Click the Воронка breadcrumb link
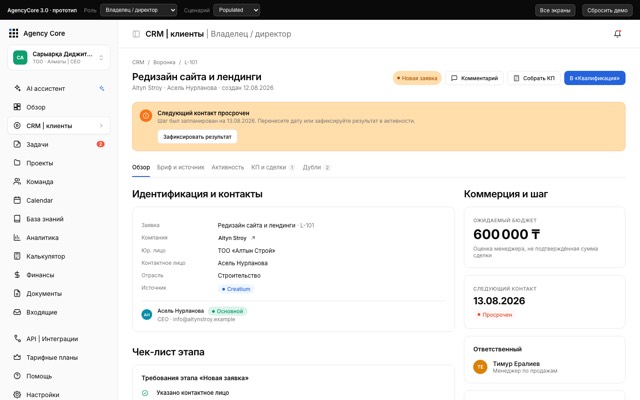640x400 pixels. point(164,62)
